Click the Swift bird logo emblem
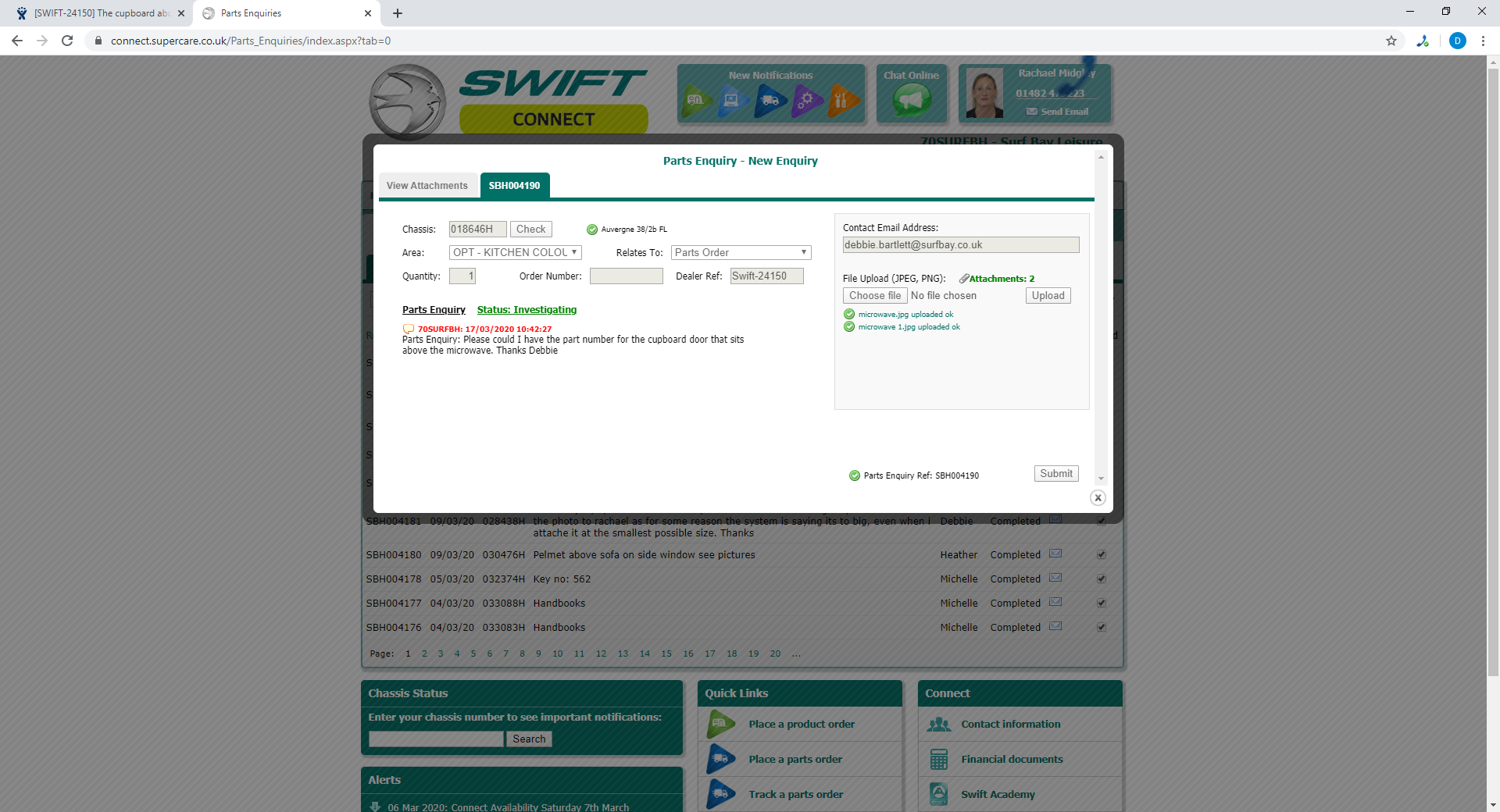Viewport: 1500px width, 812px height. coord(407,101)
